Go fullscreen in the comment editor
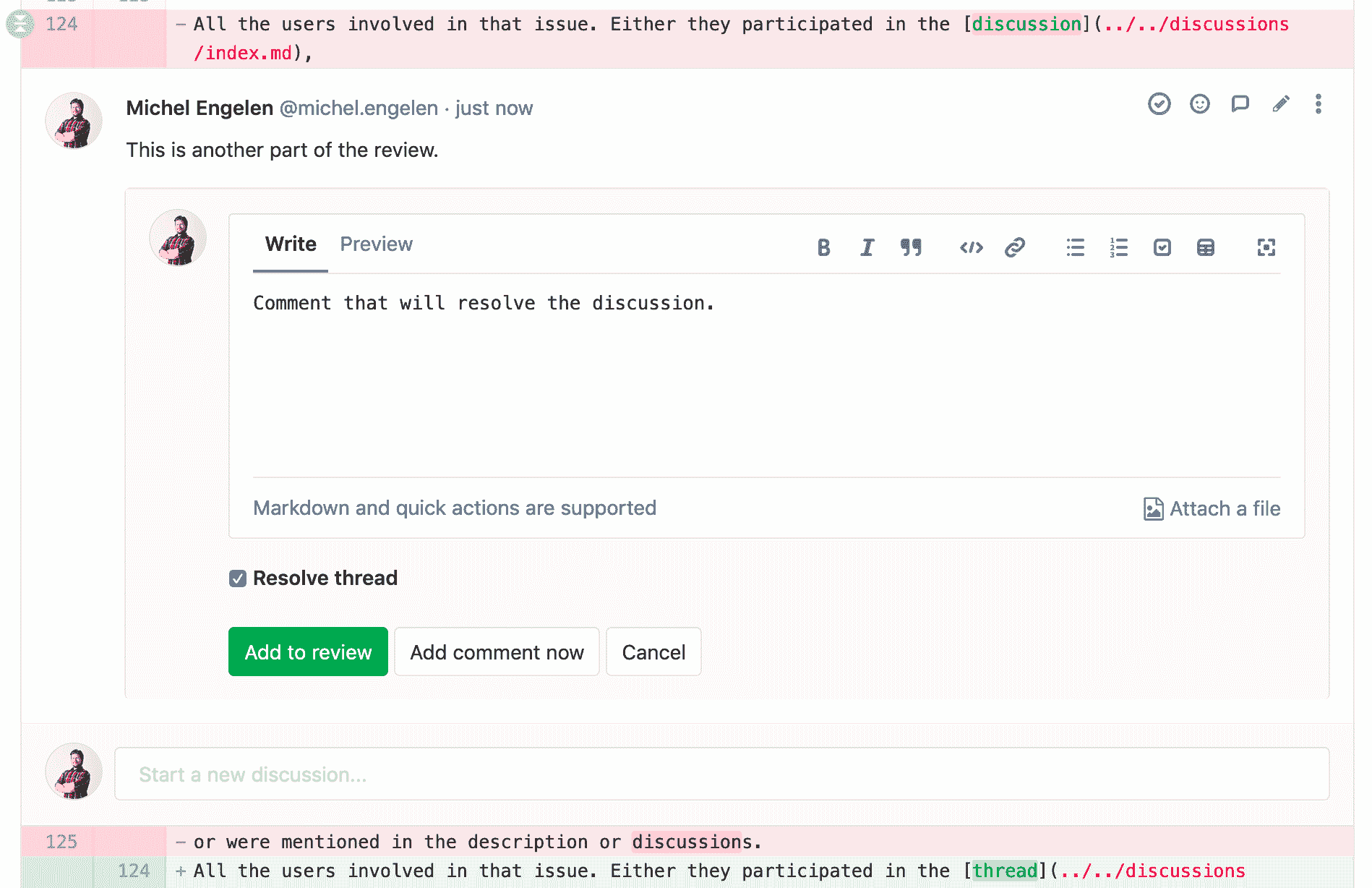1372x888 pixels. tap(1266, 247)
